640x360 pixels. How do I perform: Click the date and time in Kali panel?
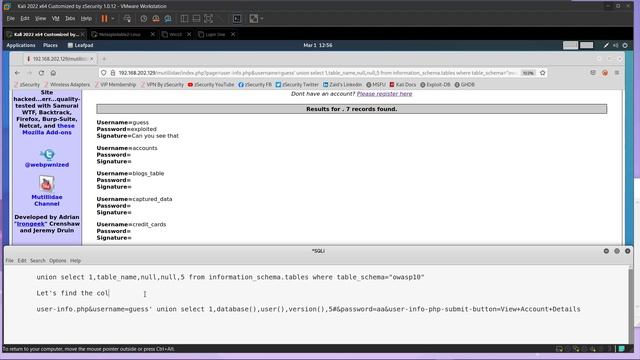pyautogui.click(x=318, y=45)
